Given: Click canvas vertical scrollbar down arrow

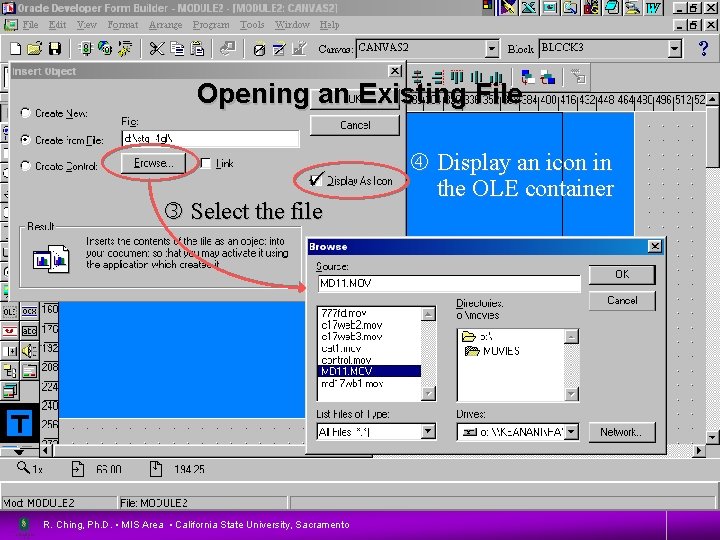Looking at the screenshot, I should click(x=712, y=437).
